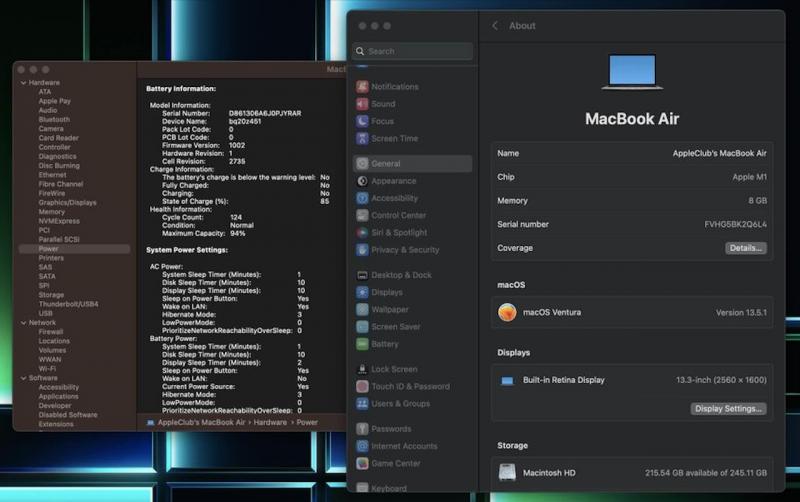800x502 pixels.
Task: Collapse the Software tree section
Action: pos(23,378)
